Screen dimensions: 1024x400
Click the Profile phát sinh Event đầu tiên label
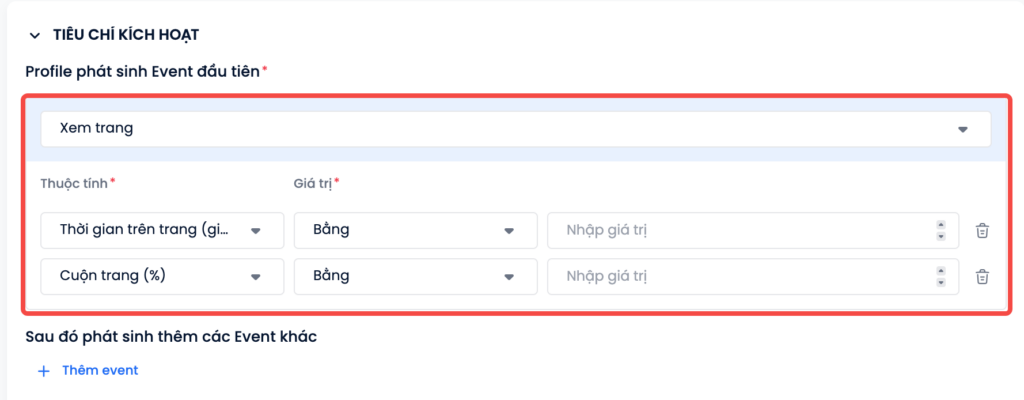[142, 72]
